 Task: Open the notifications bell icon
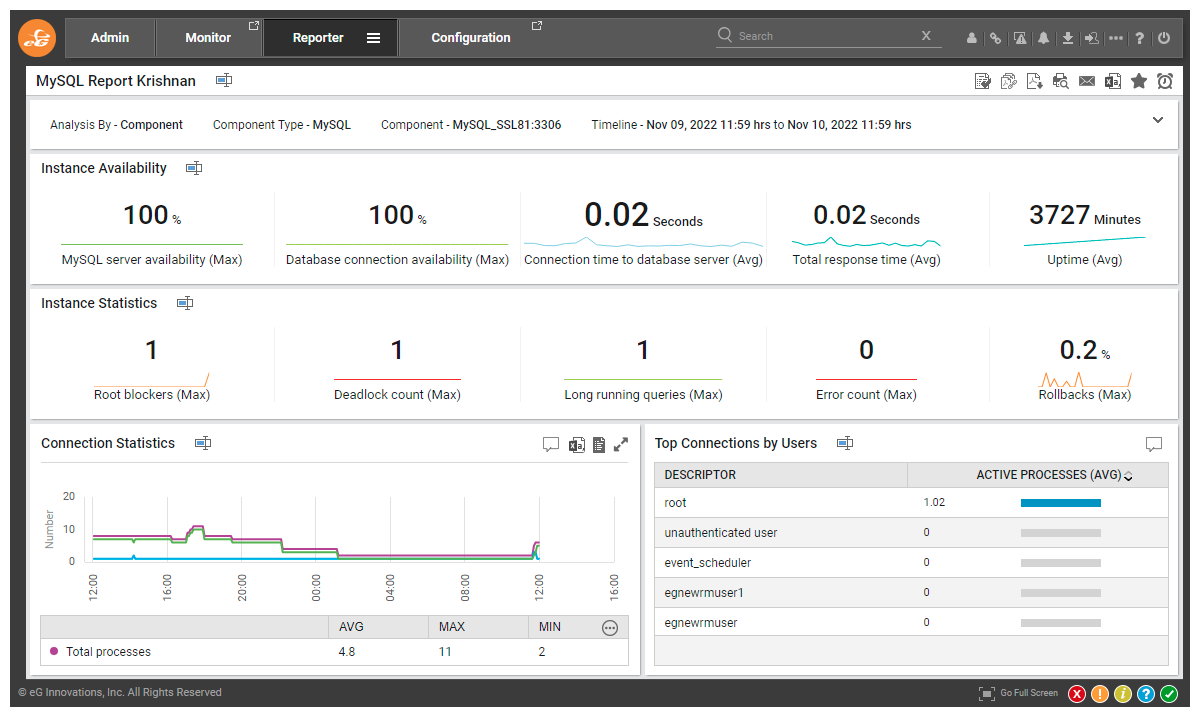click(1044, 38)
